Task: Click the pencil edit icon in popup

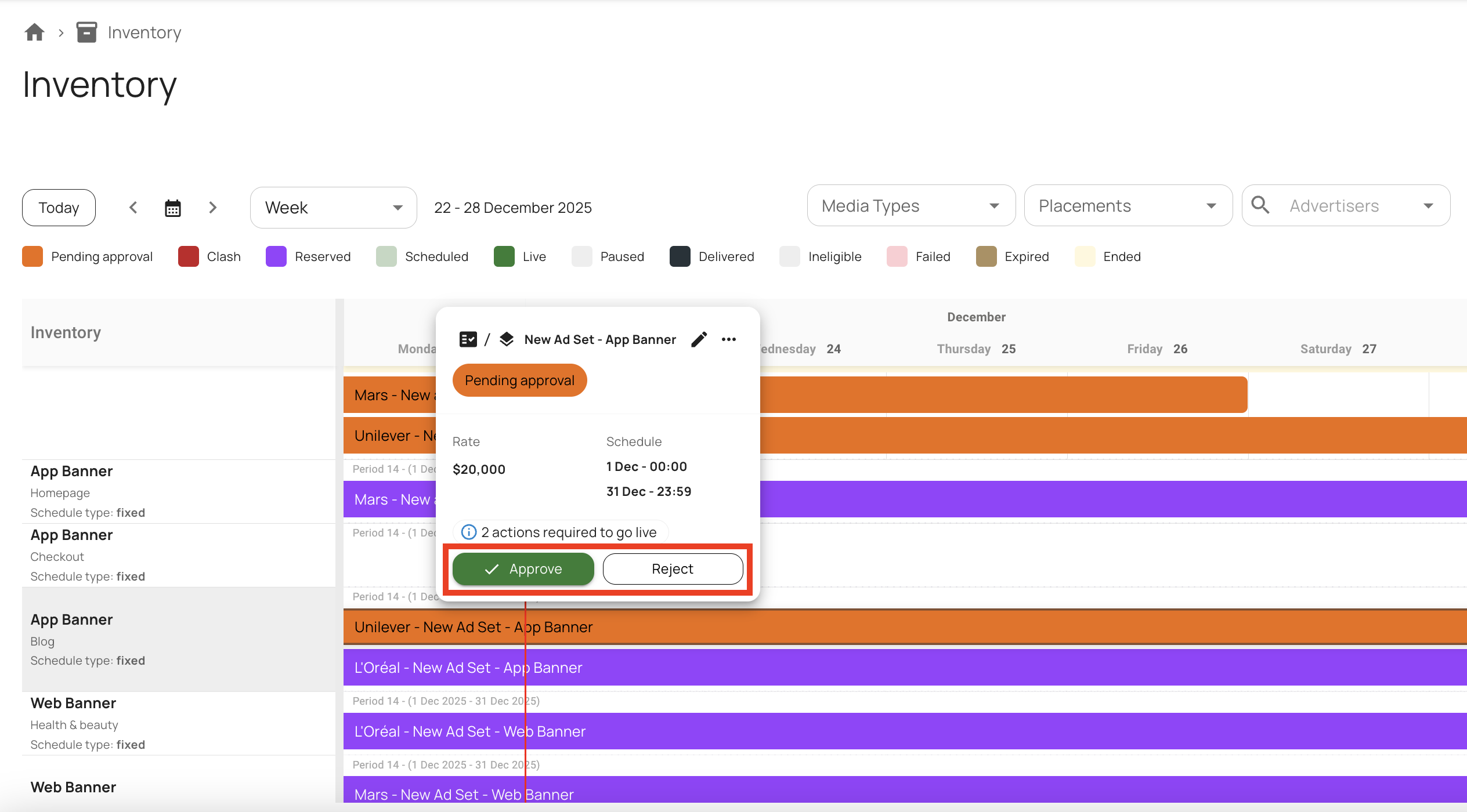Action: (699, 339)
